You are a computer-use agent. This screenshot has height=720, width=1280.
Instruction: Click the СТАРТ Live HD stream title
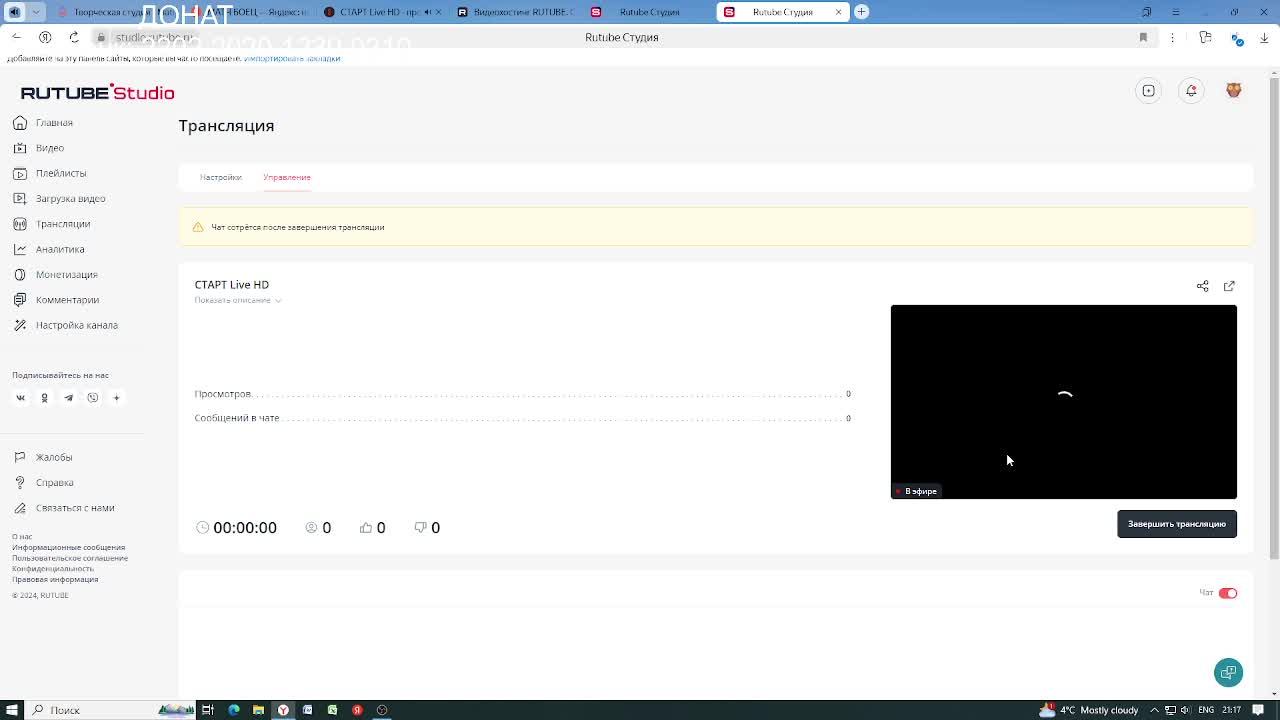[231, 285]
